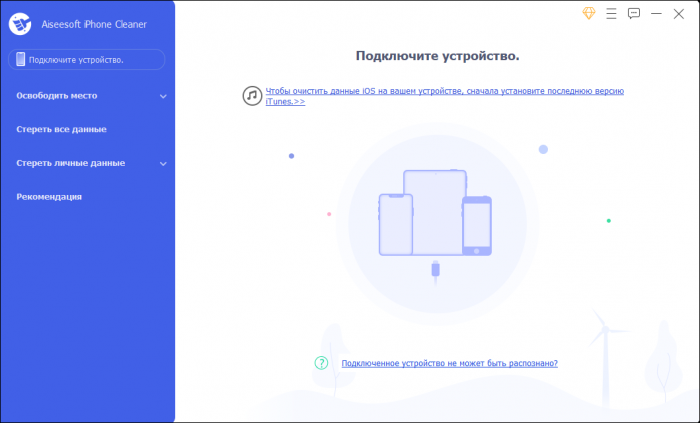Open the 'Освободить место' section
Screen dimensions: 700x423
[x=57, y=95]
